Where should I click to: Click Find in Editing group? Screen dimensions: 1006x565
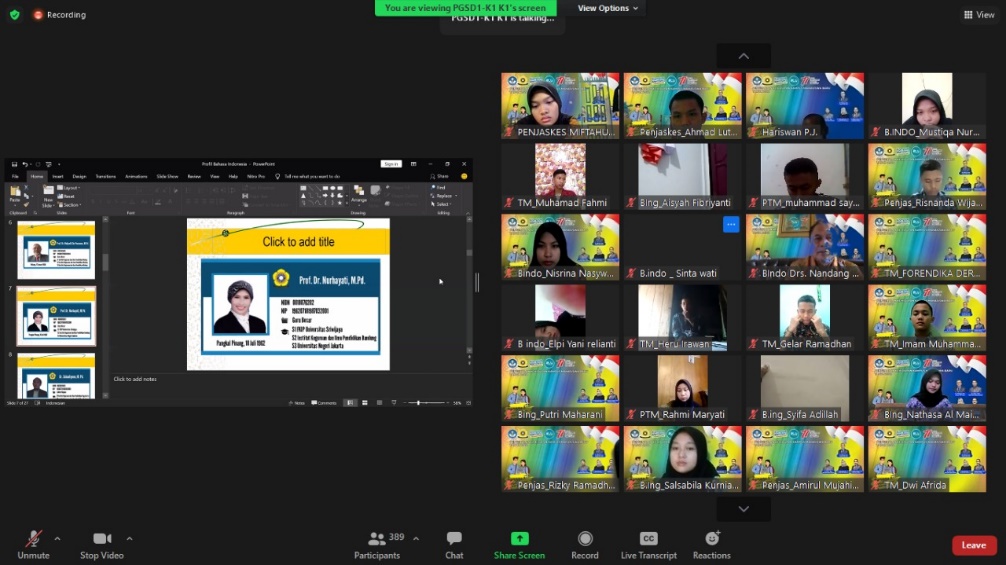click(x=440, y=187)
